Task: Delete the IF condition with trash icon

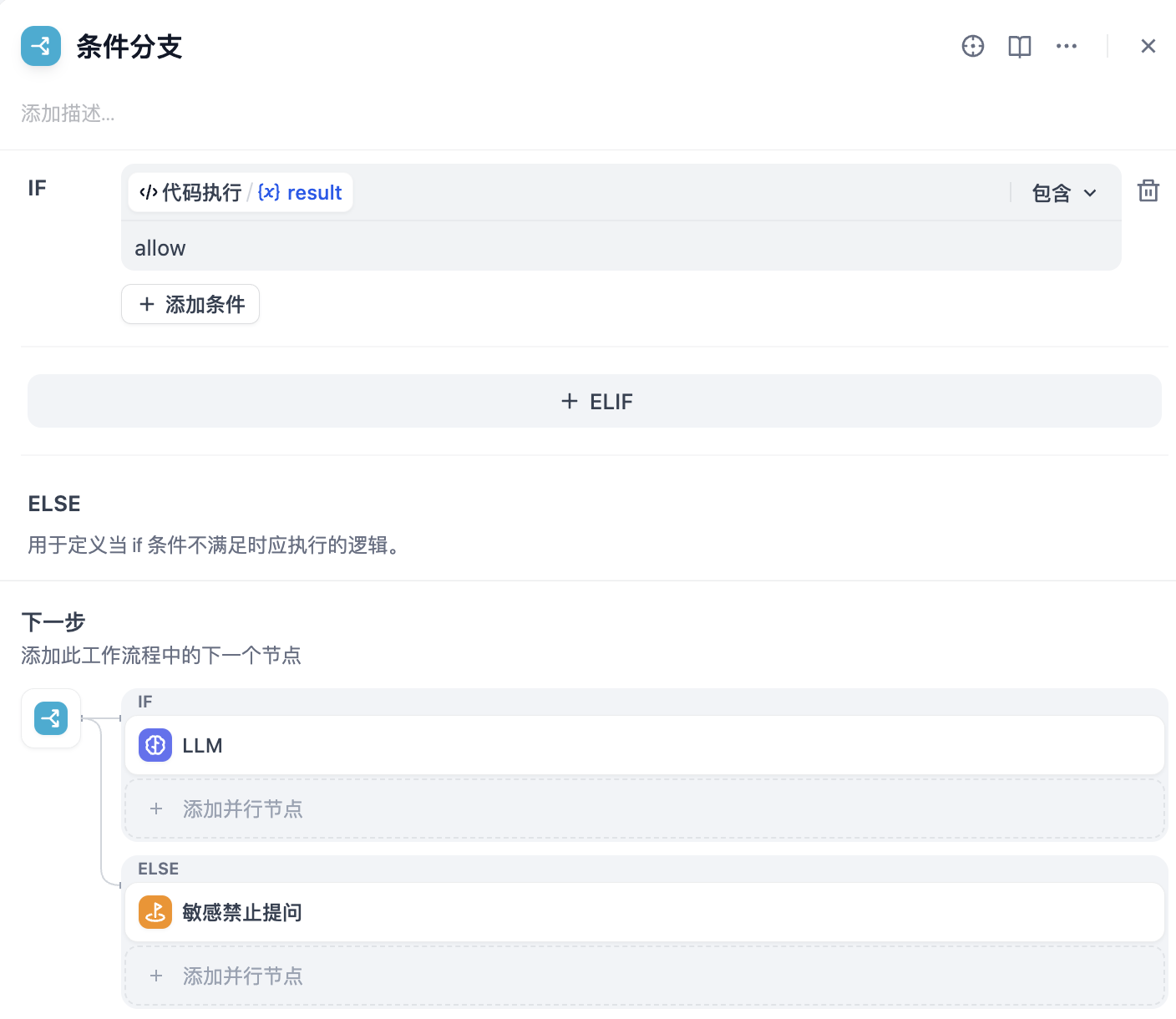Action: coord(1148,191)
